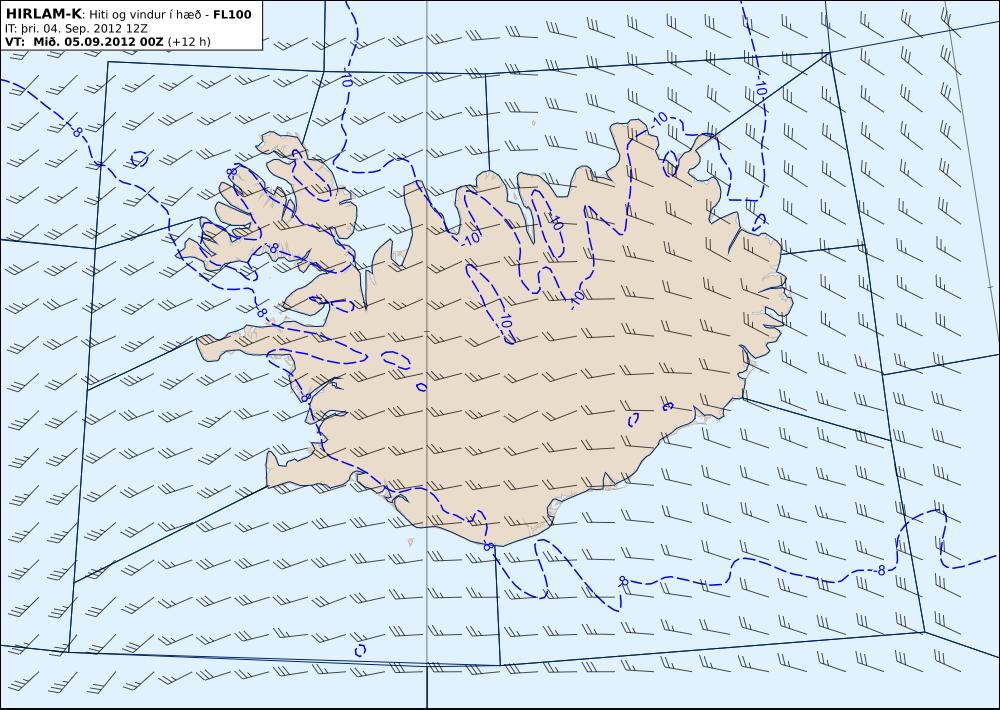Click the '(+12 h)' forecast offset text
The width and height of the screenshot is (1000, 710).
point(189,42)
